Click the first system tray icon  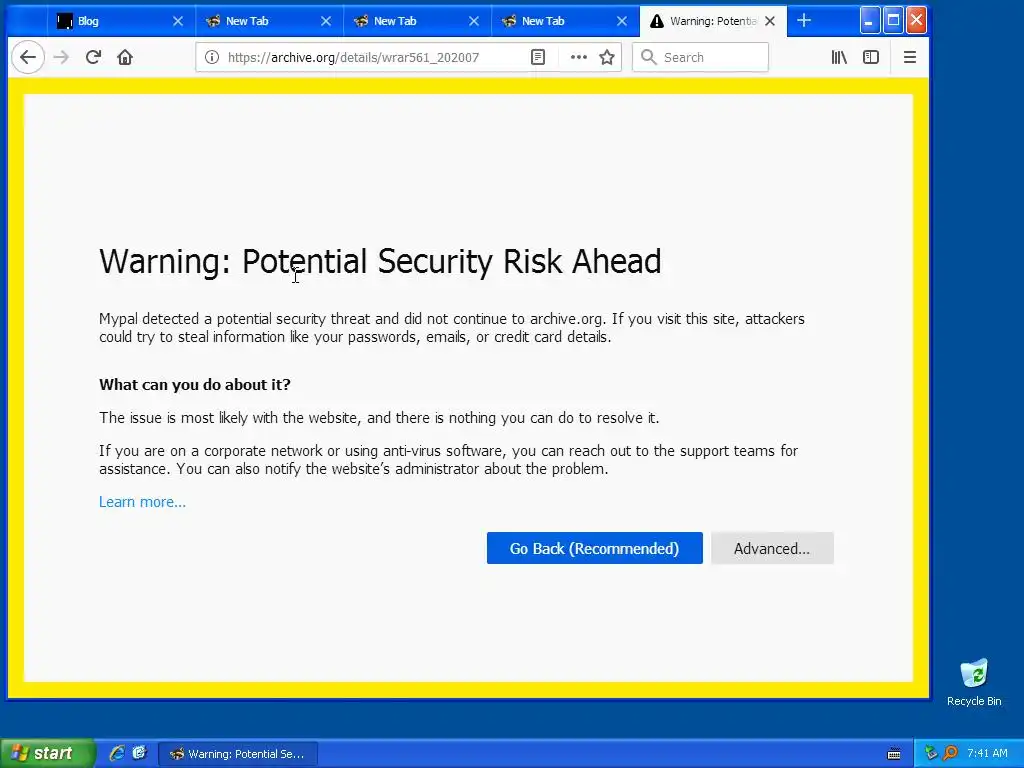click(x=931, y=754)
